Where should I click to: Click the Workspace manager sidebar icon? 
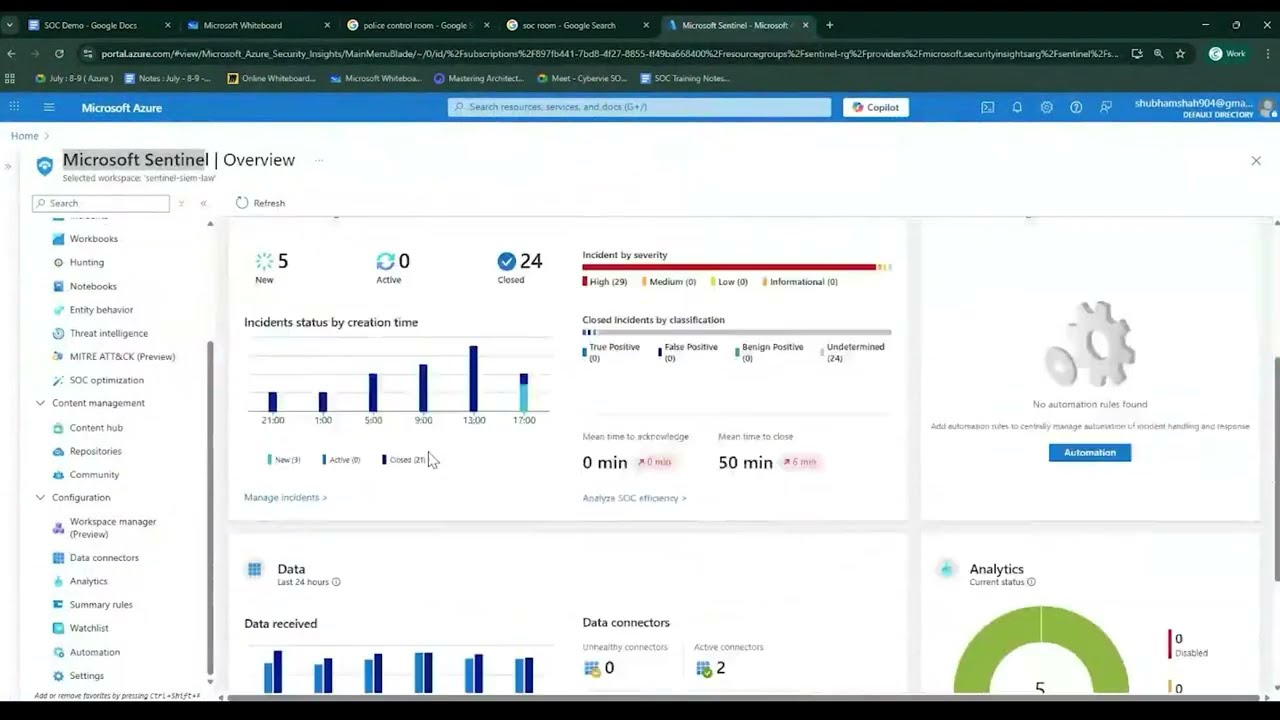coord(58,528)
